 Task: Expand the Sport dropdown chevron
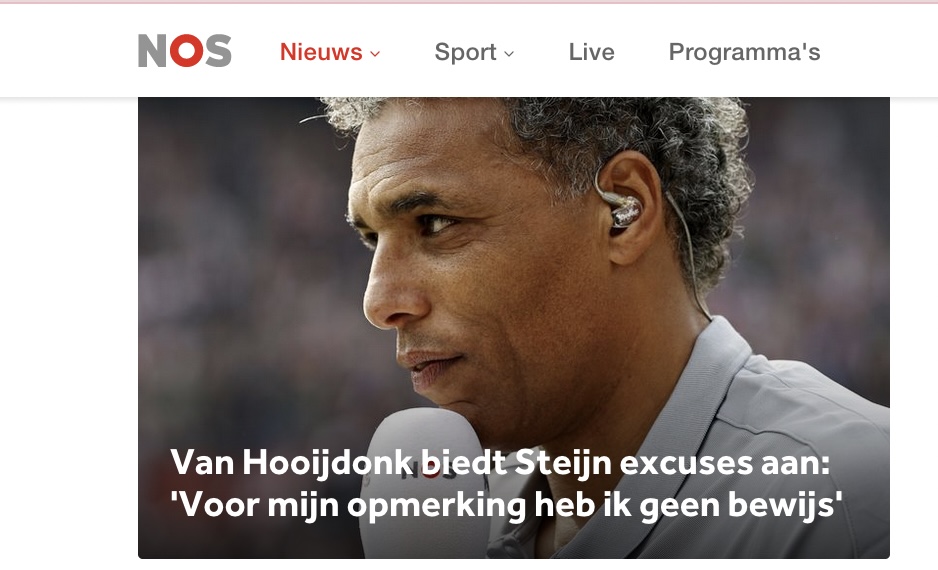509,54
